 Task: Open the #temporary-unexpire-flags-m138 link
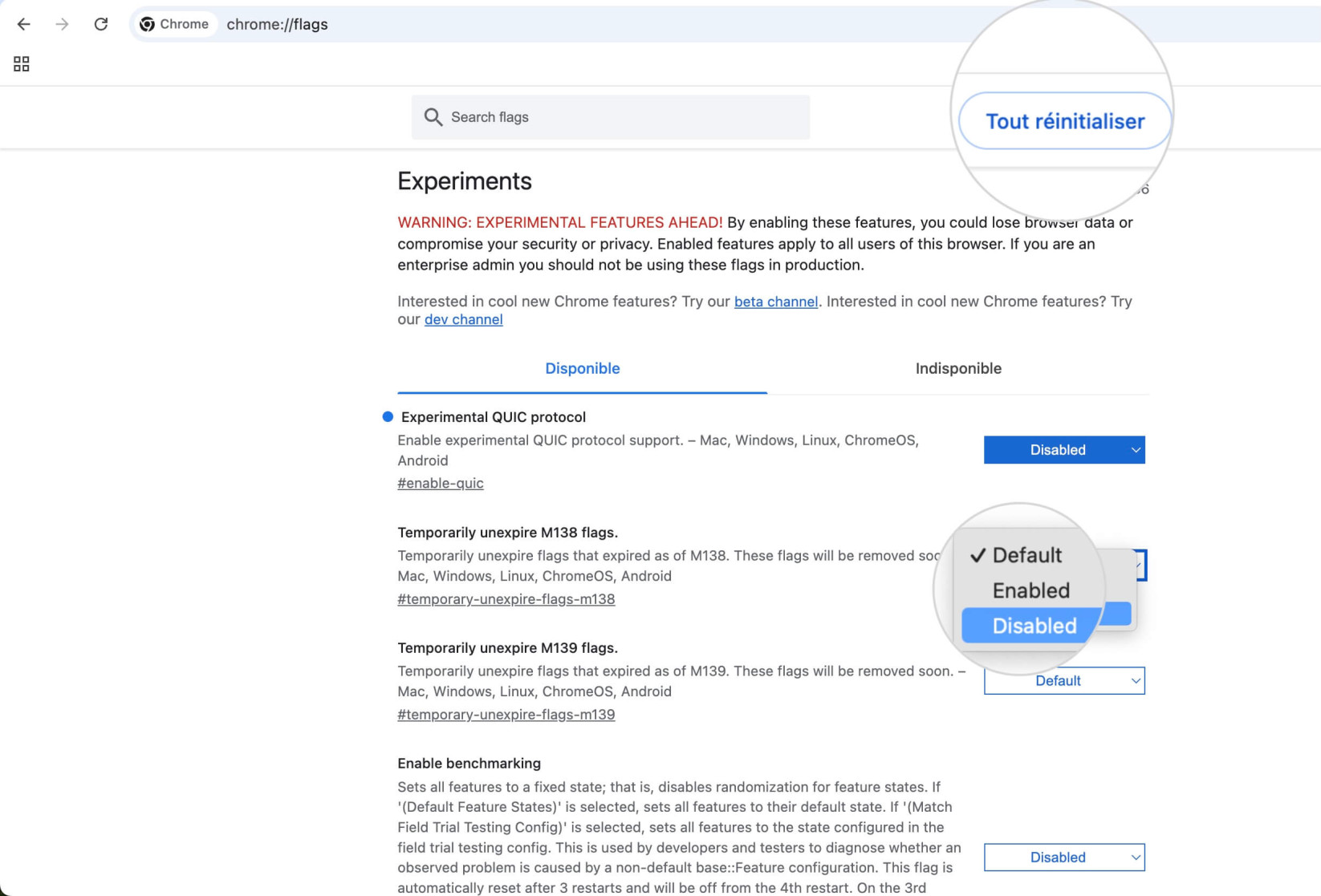[x=506, y=599]
